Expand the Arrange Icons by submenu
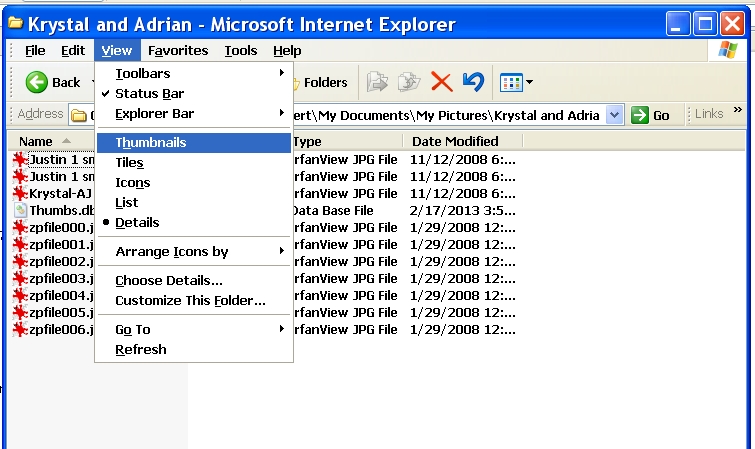 (194, 251)
